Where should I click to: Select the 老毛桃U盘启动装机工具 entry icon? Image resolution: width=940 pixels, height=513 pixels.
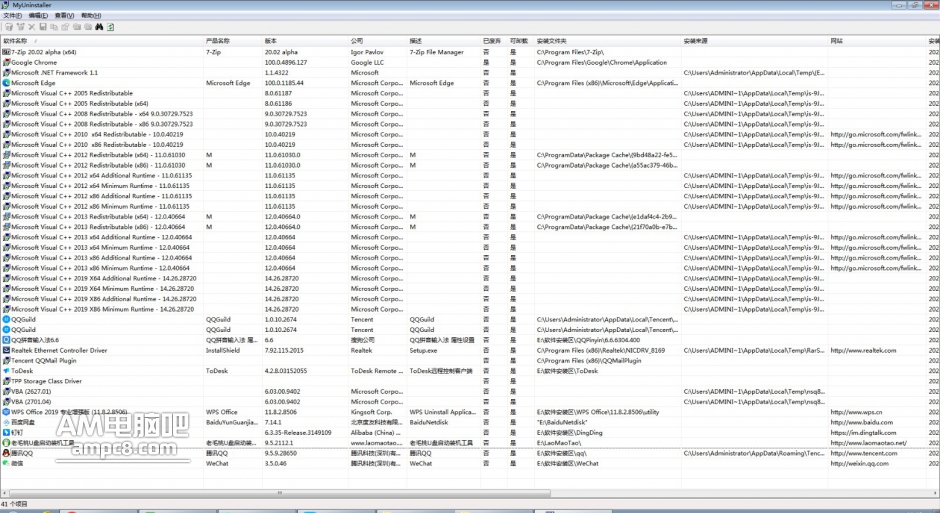[6, 443]
